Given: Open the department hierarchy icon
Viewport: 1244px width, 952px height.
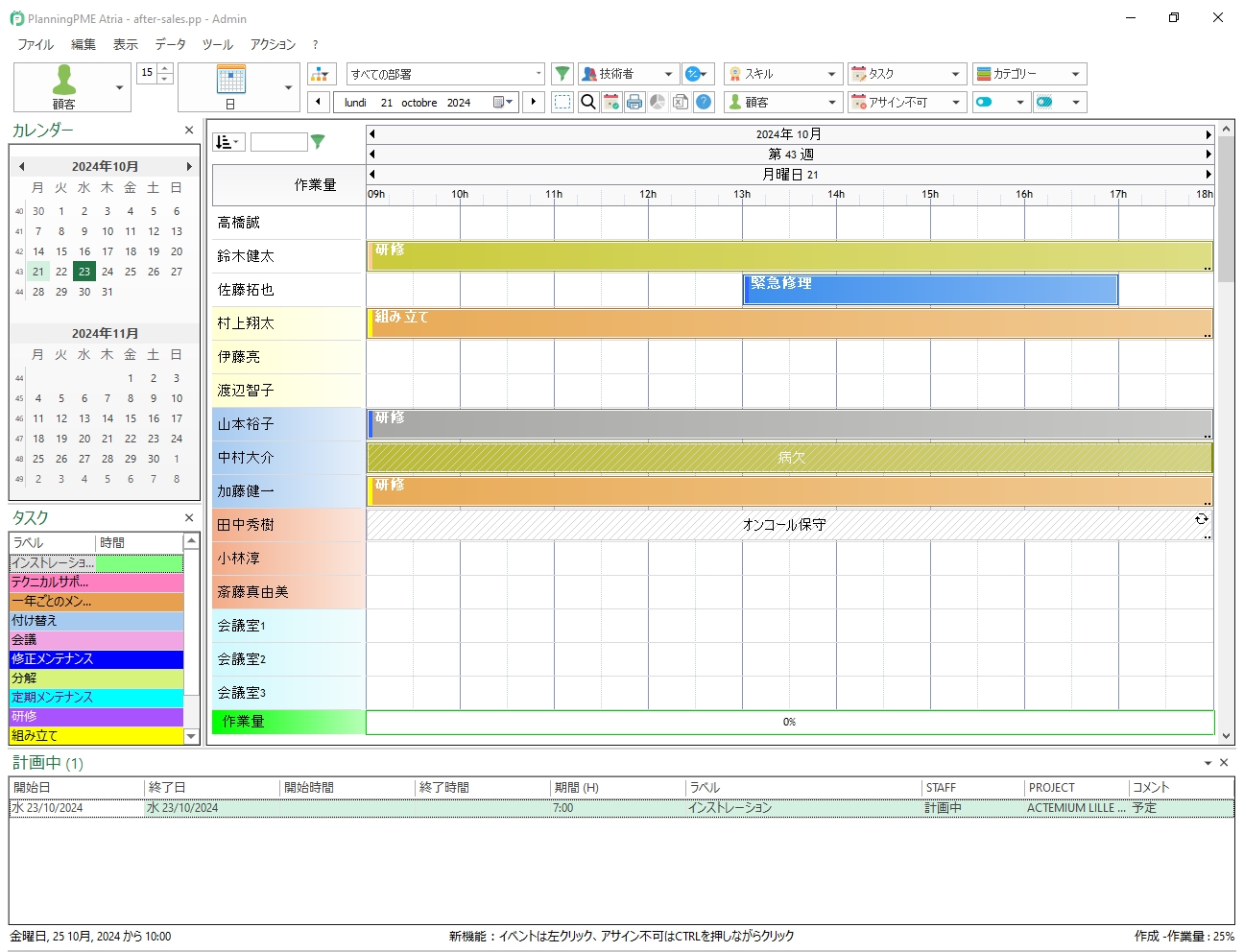Looking at the screenshot, I should tap(322, 74).
